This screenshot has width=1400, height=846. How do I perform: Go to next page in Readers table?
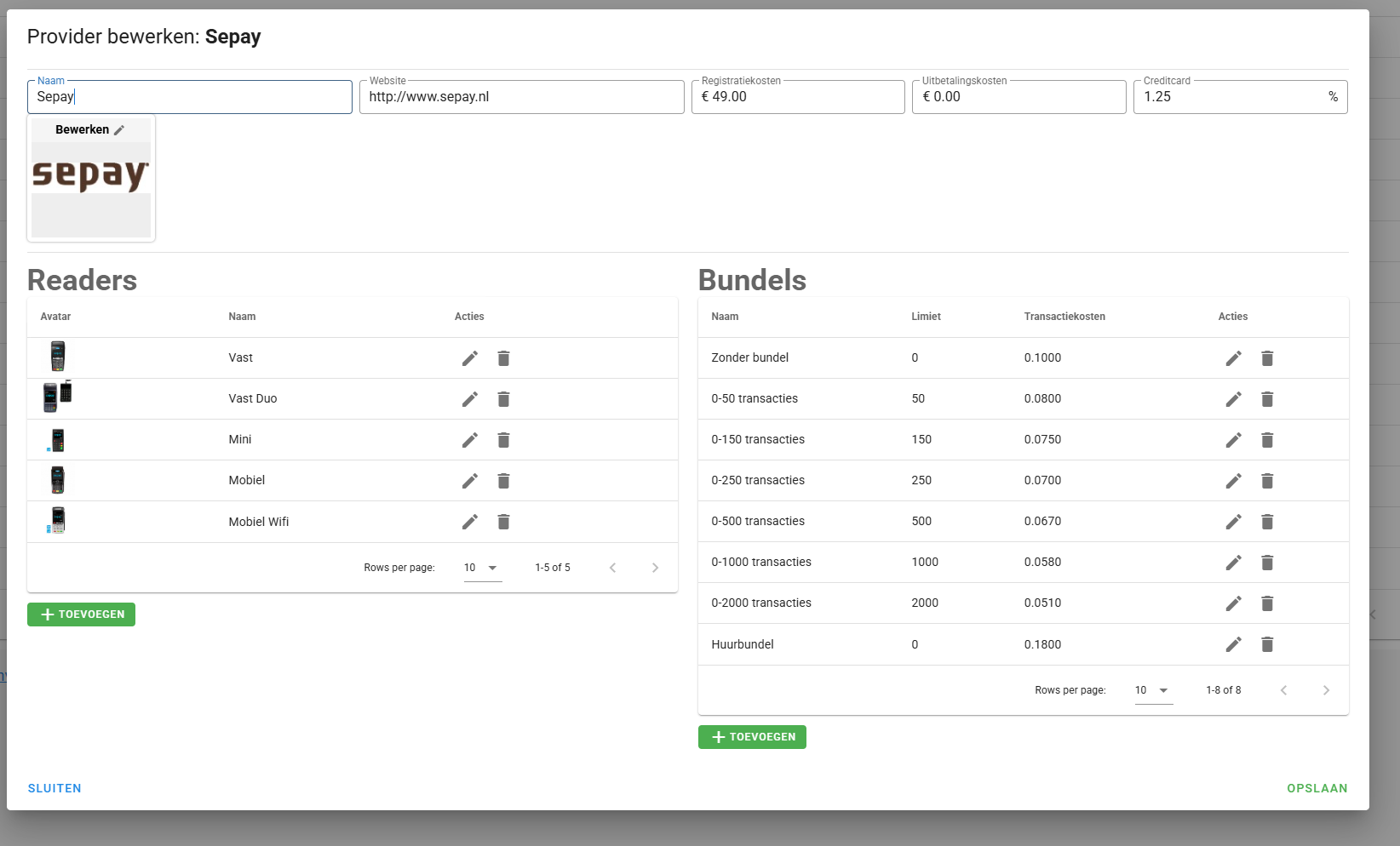(x=655, y=568)
